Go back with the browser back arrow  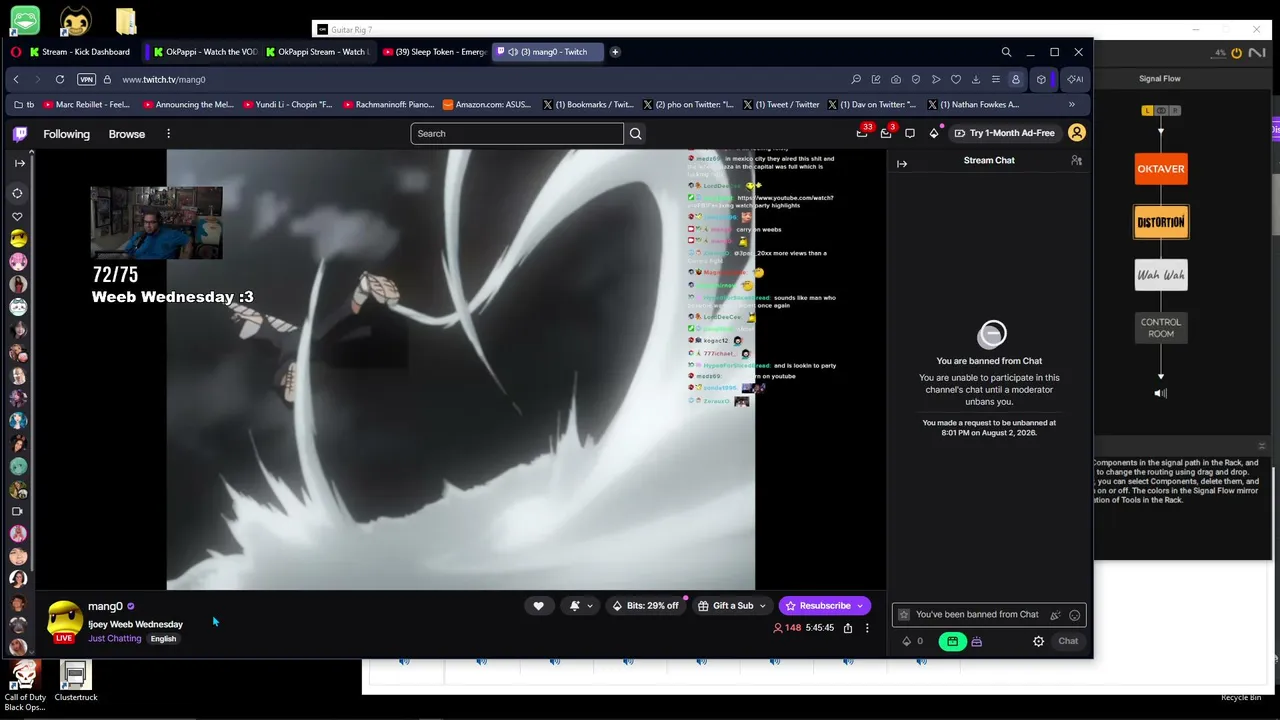click(16, 79)
